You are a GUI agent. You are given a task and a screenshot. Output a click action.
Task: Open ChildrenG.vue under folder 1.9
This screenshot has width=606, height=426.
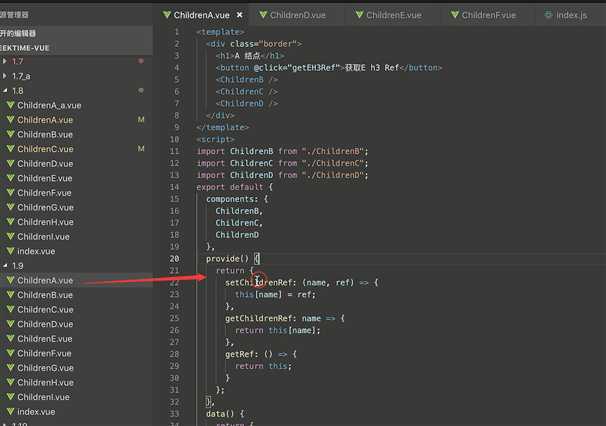46,368
